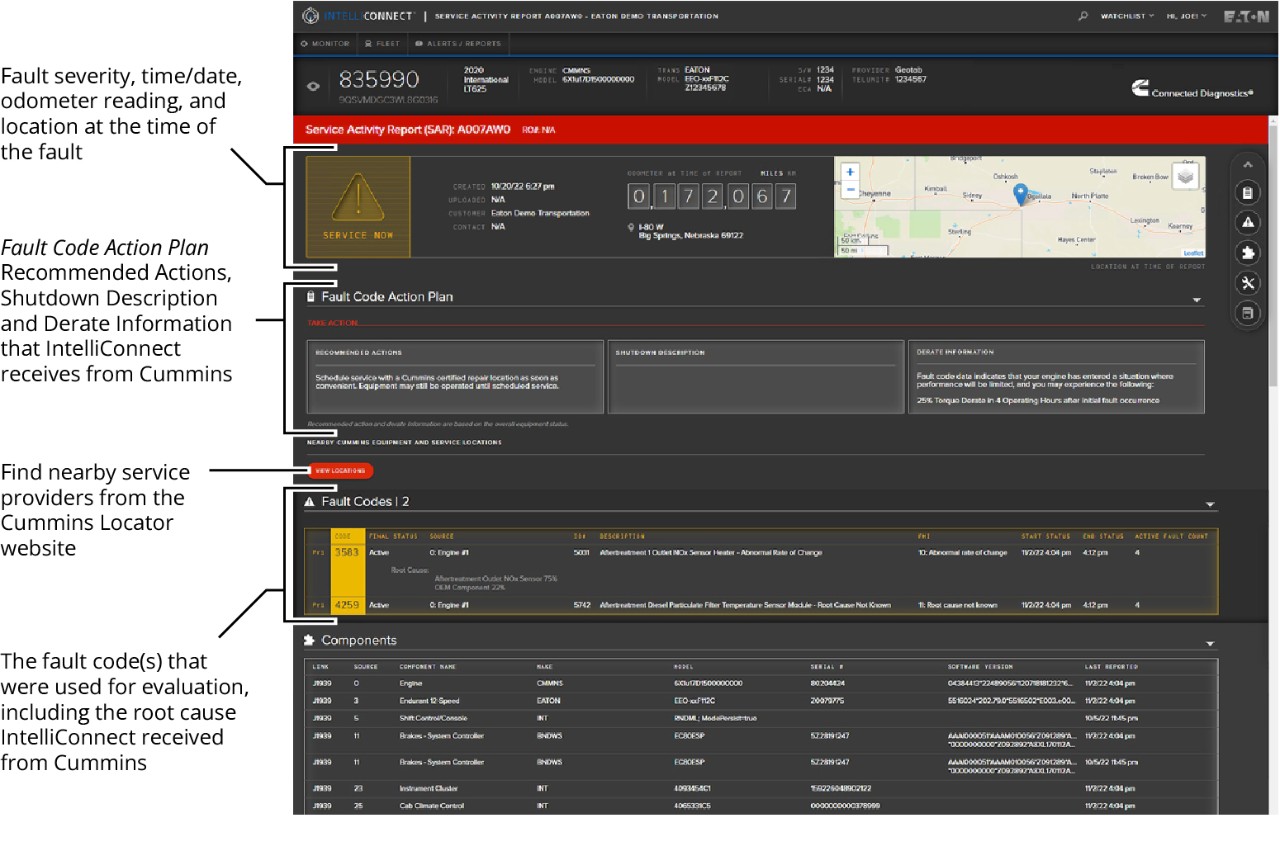Click the IntelliConnect logo icon
The width and height of the screenshot is (1280, 851).
coord(310,16)
